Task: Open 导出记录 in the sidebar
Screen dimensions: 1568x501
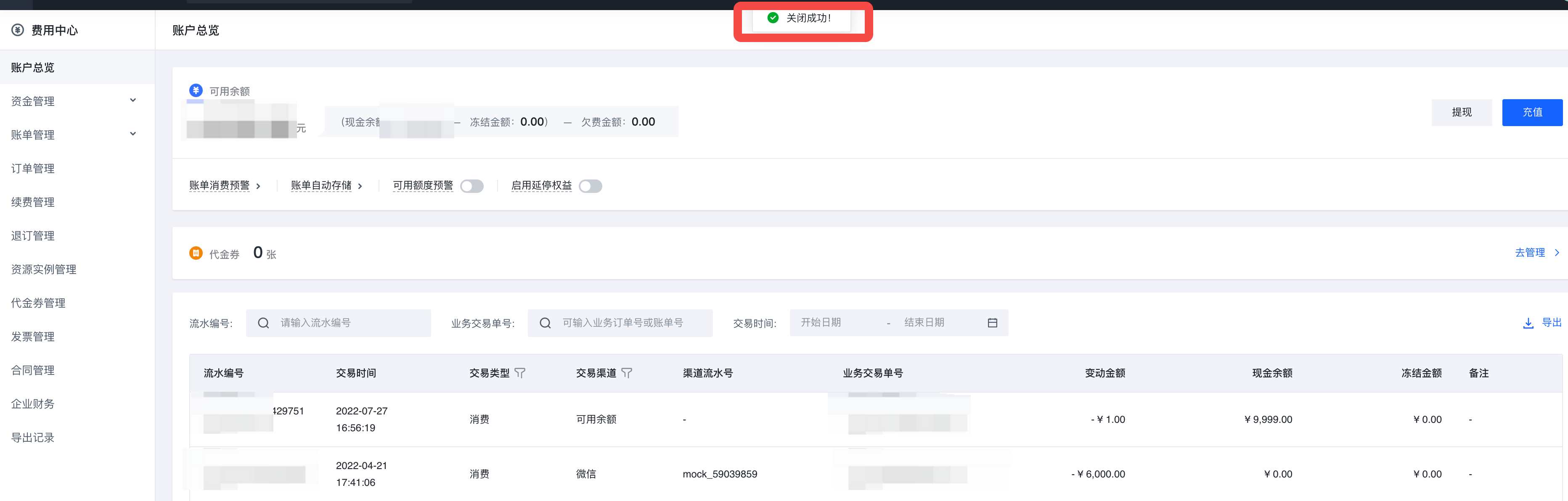Action: pos(77,437)
